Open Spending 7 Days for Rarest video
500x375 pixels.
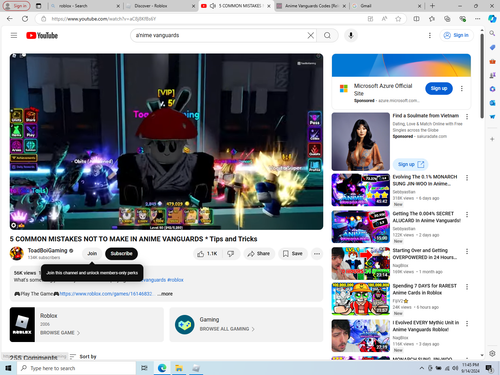[361, 299]
